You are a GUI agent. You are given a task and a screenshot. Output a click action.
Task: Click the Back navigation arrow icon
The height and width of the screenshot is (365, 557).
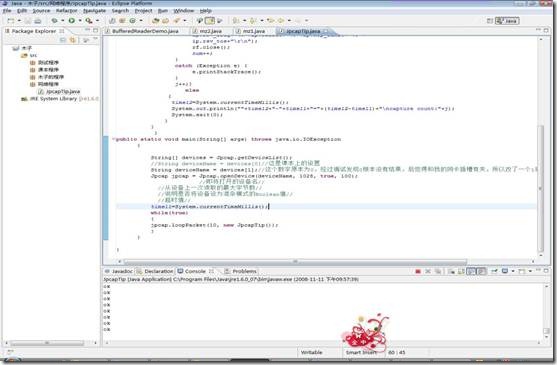tap(281, 21)
